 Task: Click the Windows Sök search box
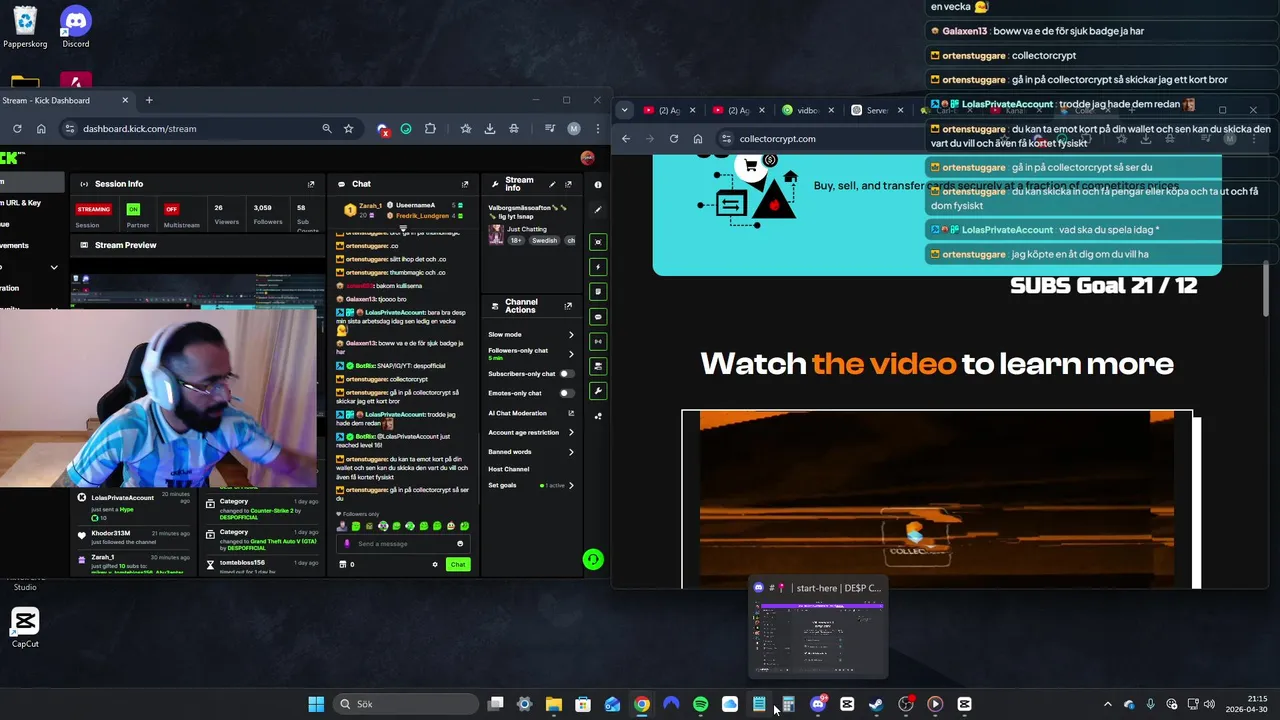(x=406, y=704)
